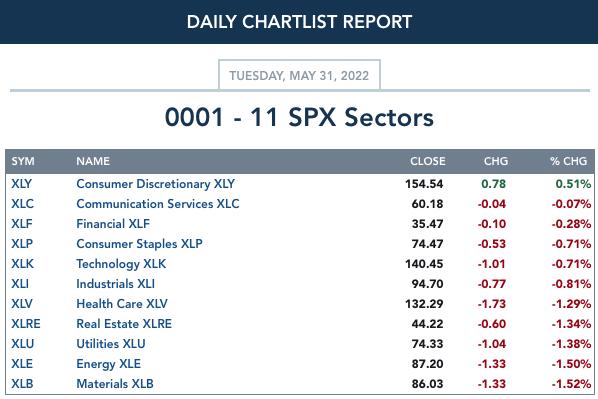Sort table by SYM column header
The width and height of the screenshot is (598, 399).
(23, 161)
